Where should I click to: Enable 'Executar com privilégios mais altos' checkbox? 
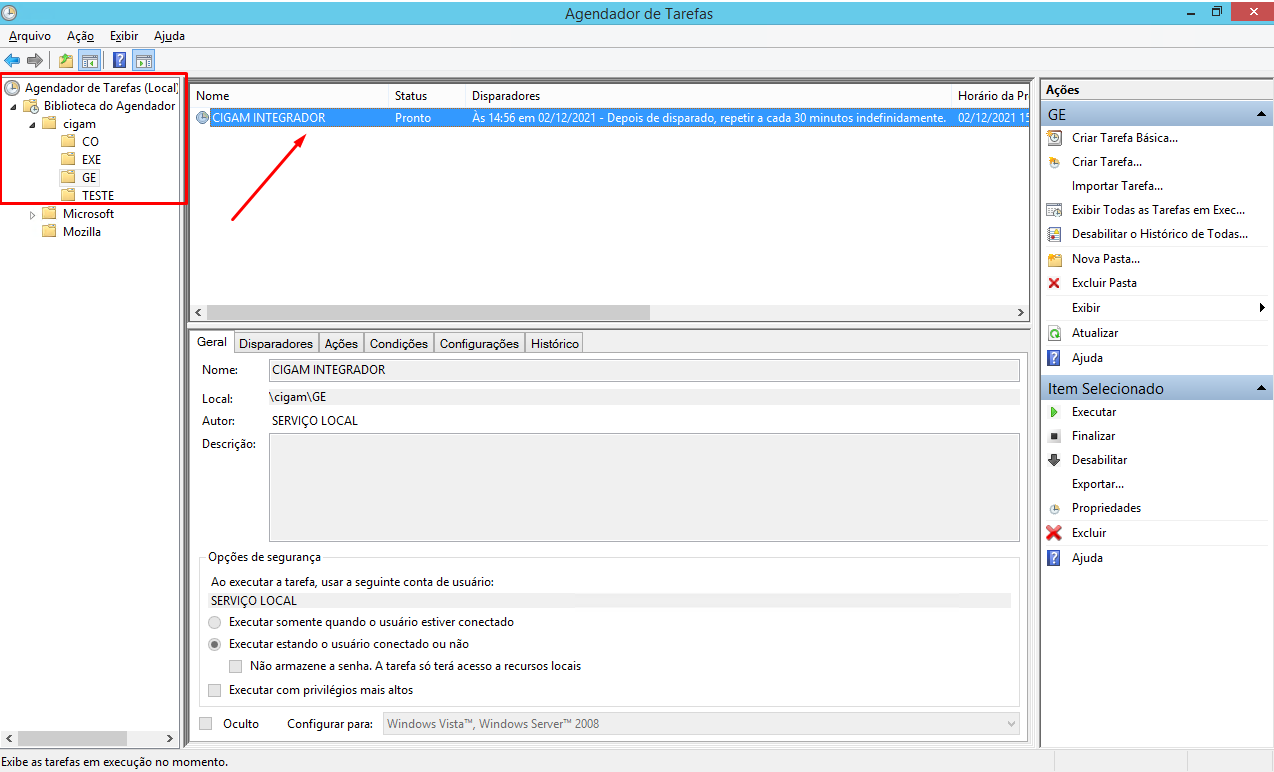click(x=214, y=690)
